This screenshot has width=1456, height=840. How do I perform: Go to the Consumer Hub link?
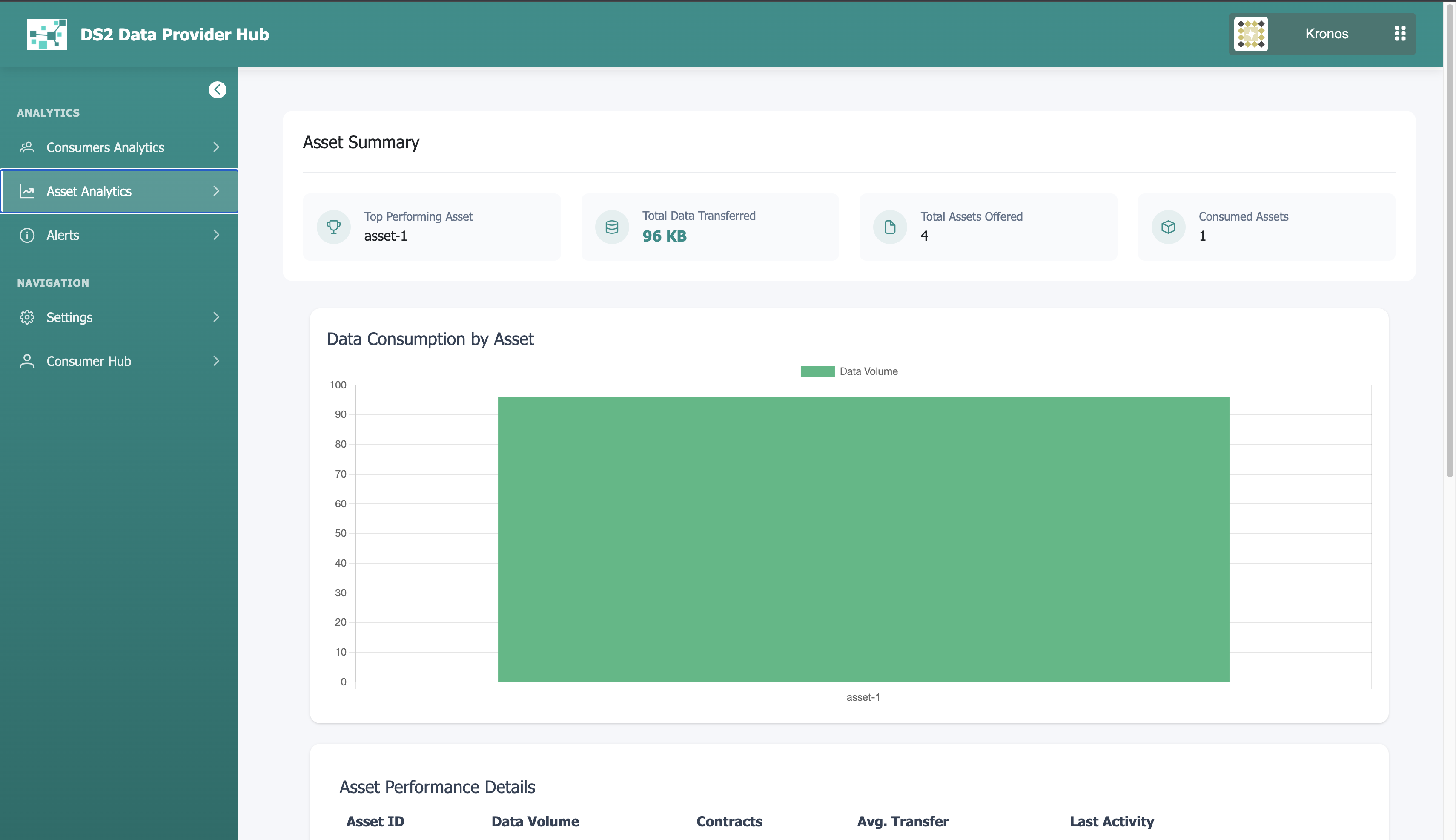click(89, 361)
